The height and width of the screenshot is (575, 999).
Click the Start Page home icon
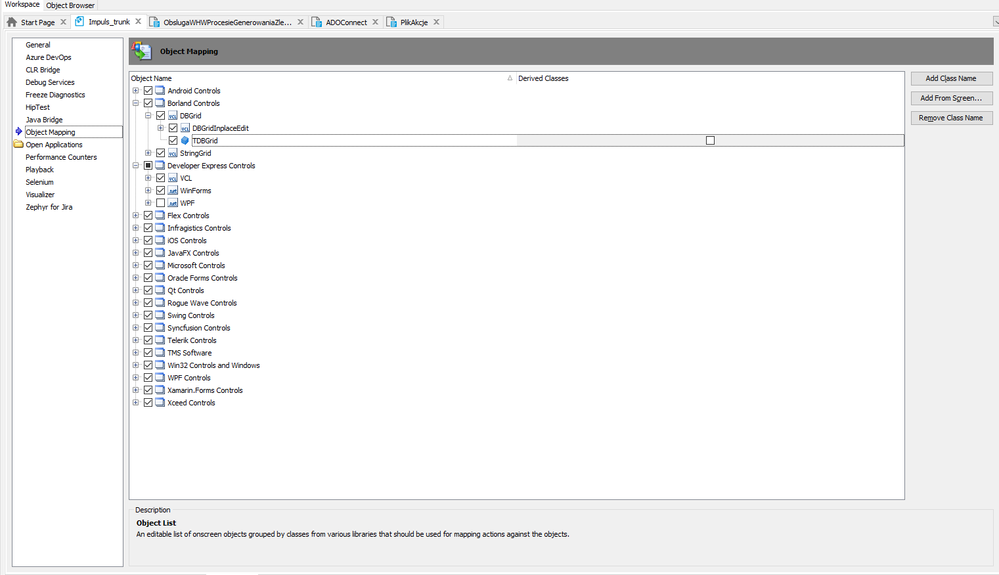13,22
